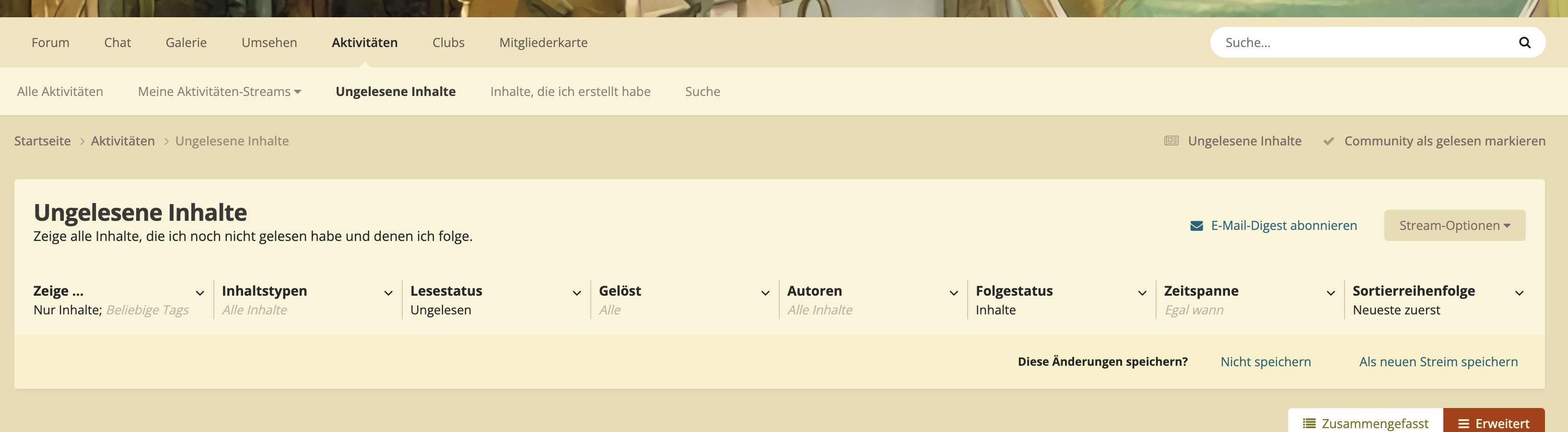Screen dimensions: 1568x432
Task: Expand Meine Aktivitäten-Streams menu
Action: 219,91
